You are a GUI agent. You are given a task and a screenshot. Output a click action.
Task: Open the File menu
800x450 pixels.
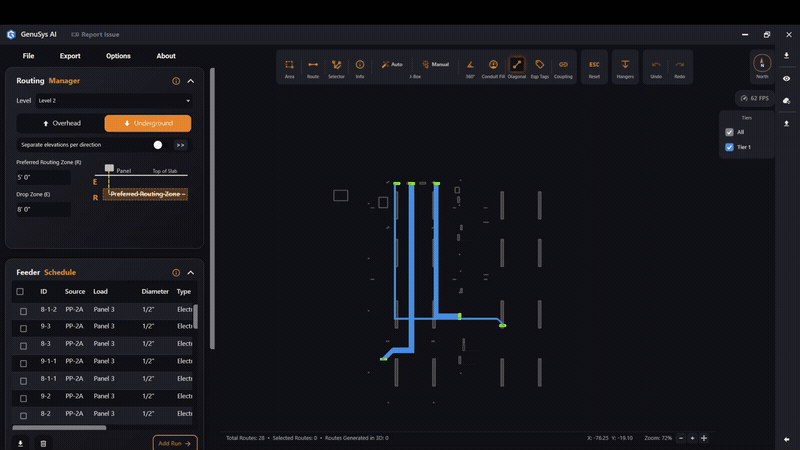coord(29,56)
